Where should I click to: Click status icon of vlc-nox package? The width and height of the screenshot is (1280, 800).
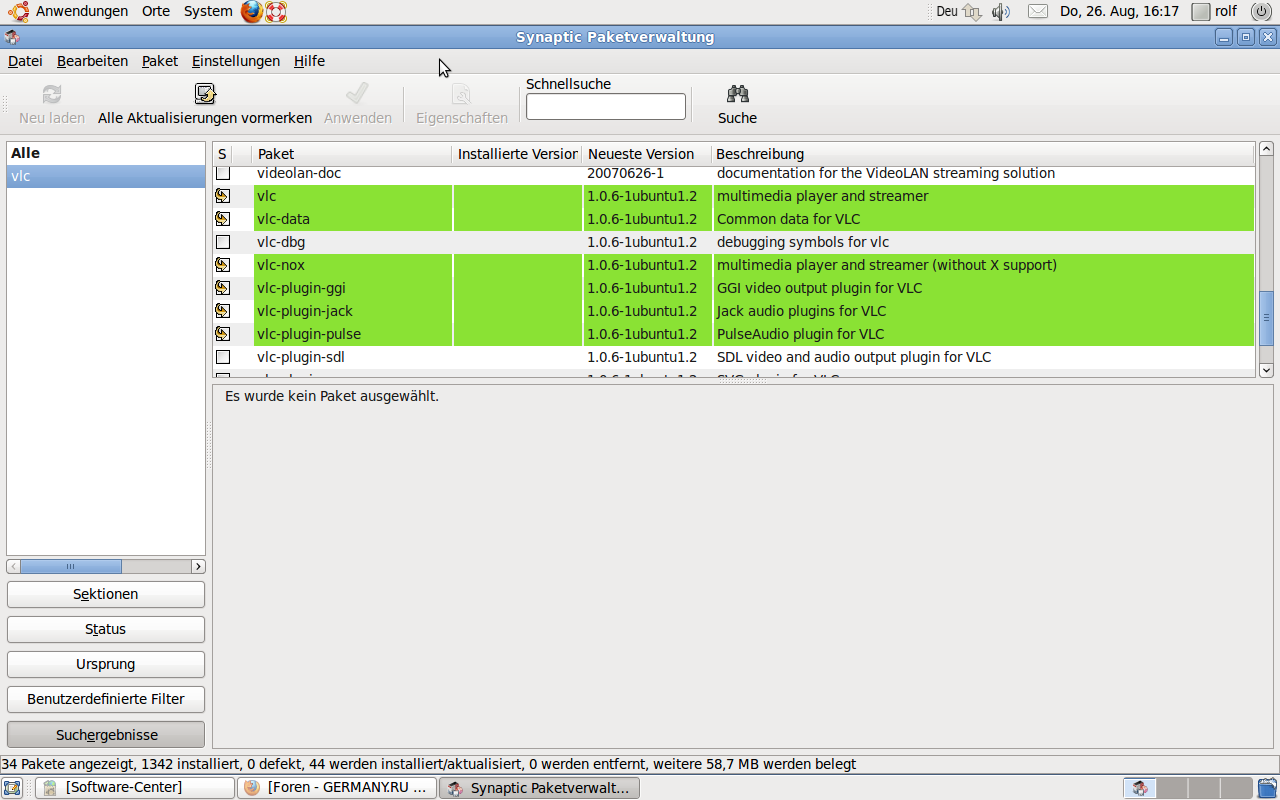click(x=223, y=265)
